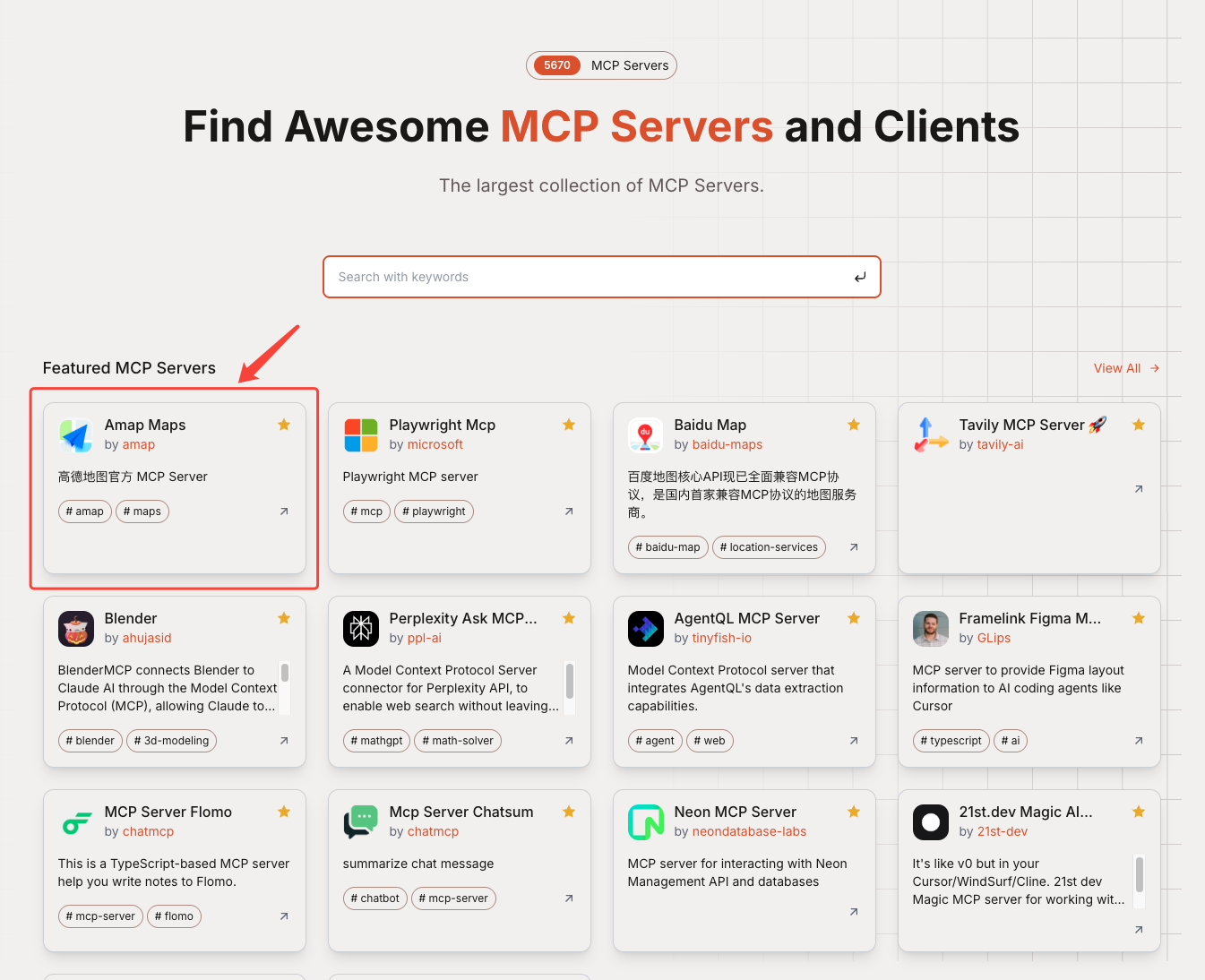Open the amap author link
The height and width of the screenshot is (980, 1205).
(139, 444)
